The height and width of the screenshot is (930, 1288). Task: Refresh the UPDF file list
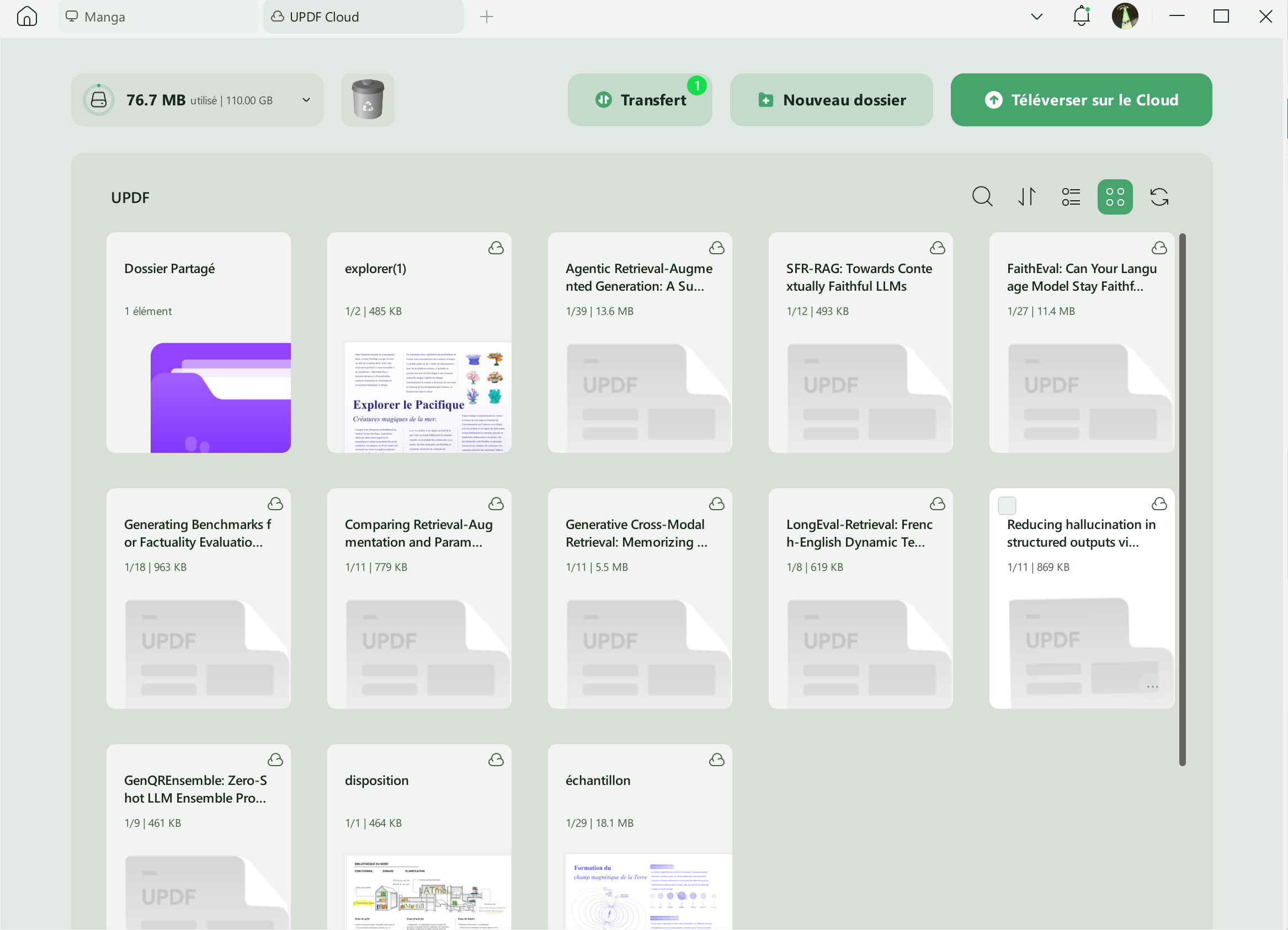tap(1158, 196)
